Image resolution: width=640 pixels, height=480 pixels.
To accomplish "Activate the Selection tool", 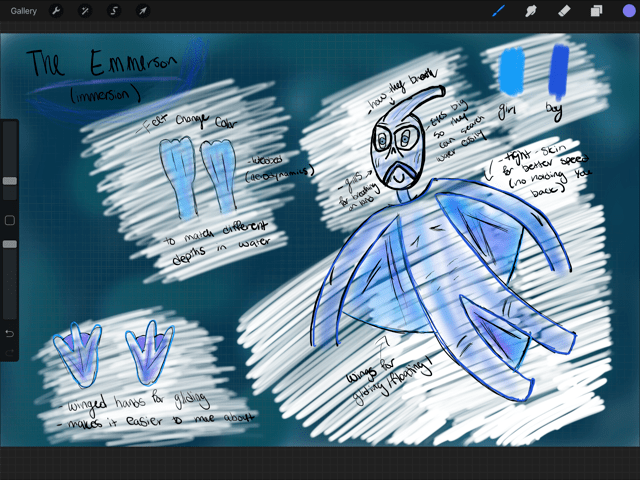I will point(114,11).
